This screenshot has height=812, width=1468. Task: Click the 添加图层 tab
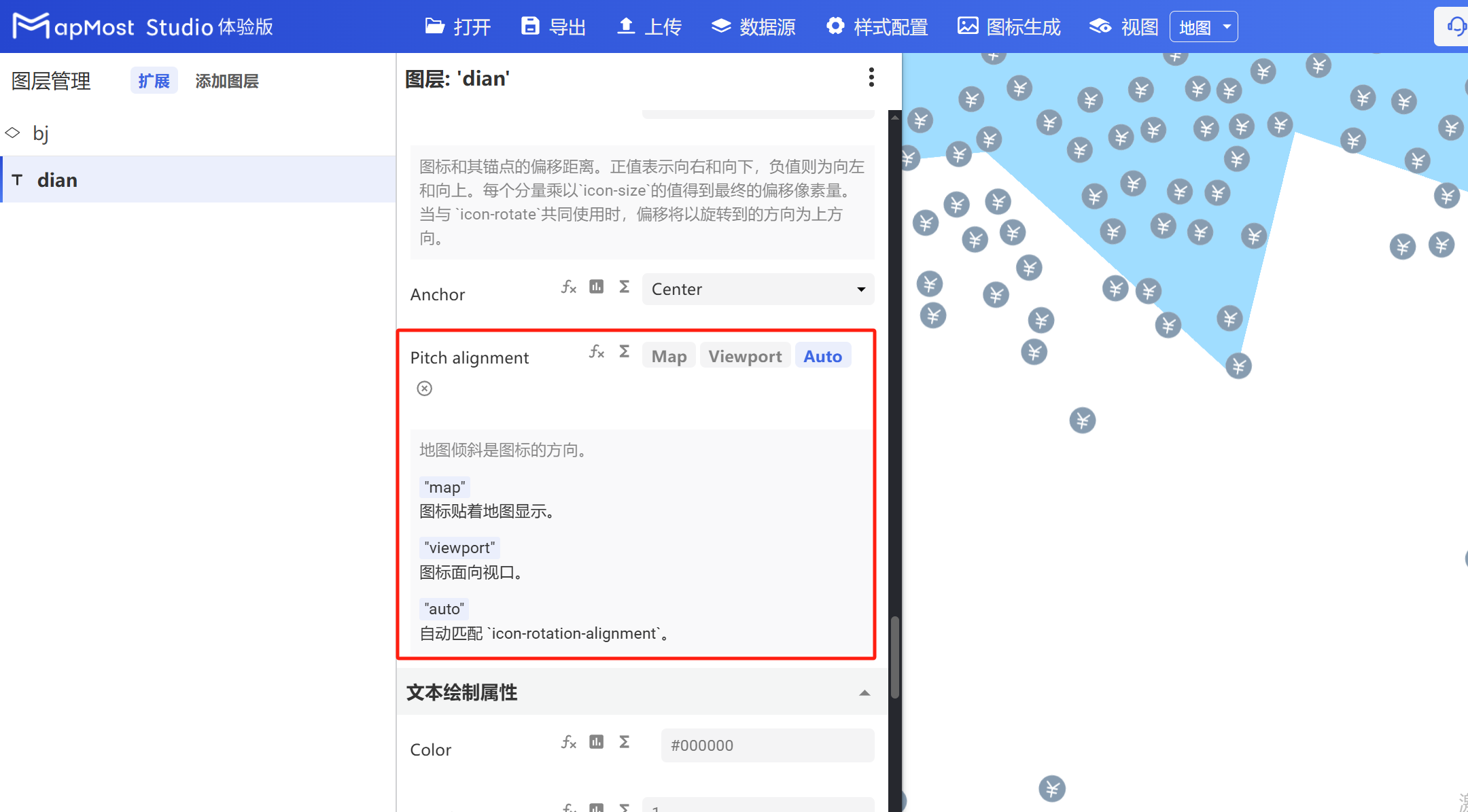(227, 81)
